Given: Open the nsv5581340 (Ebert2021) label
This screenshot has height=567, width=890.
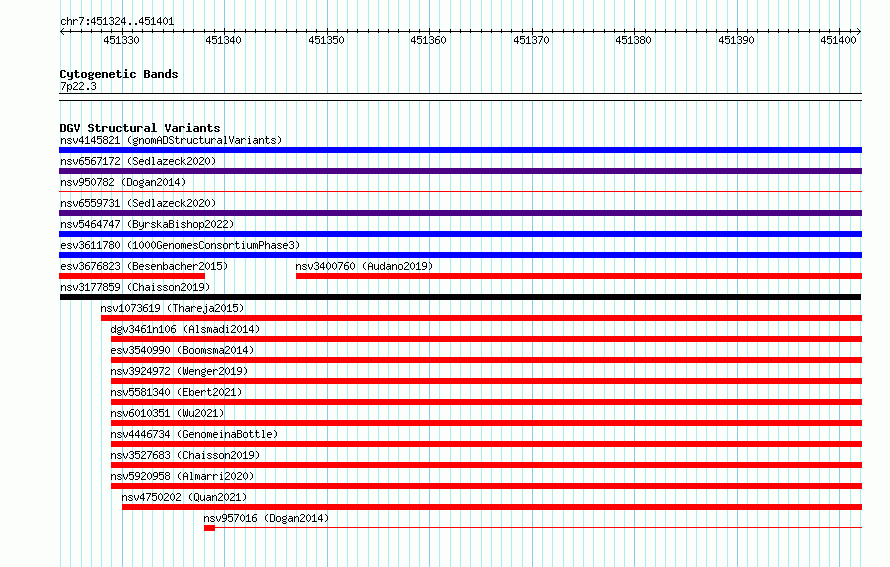Looking at the screenshot, I should click(176, 392).
